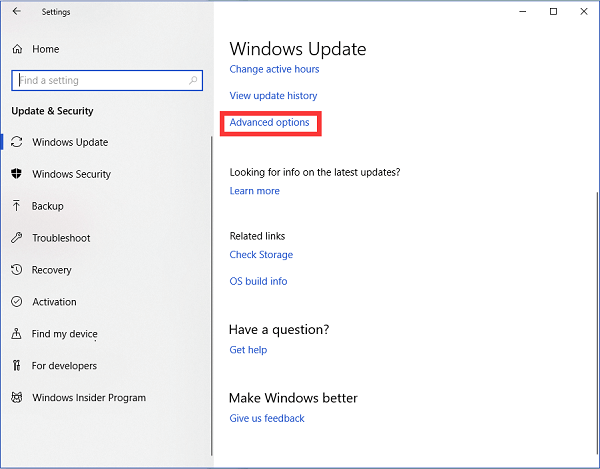Image resolution: width=600 pixels, height=469 pixels.
Task: Open the Check Storage link
Action: [x=261, y=255]
